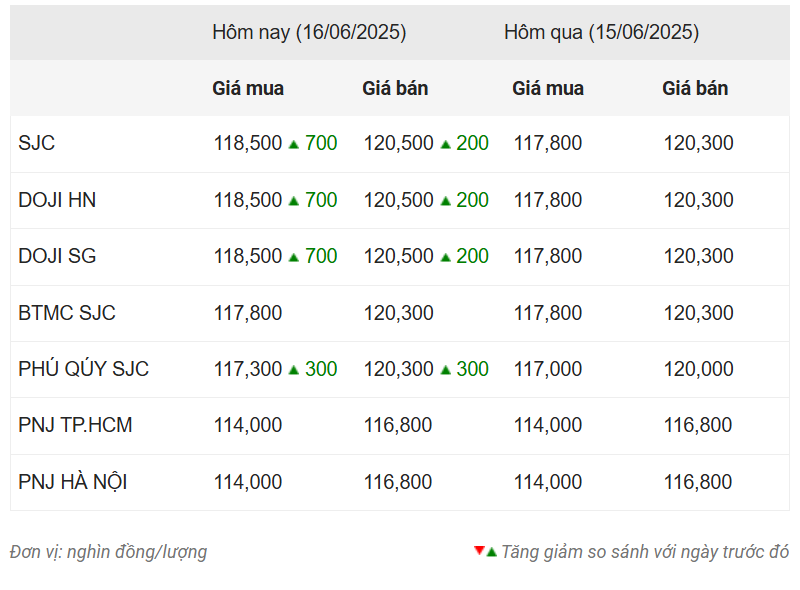800x590 pixels.
Task: Click the up arrow in PHÚ QUÝ SJC sell price
Action: pyautogui.click(x=445, y=370)
